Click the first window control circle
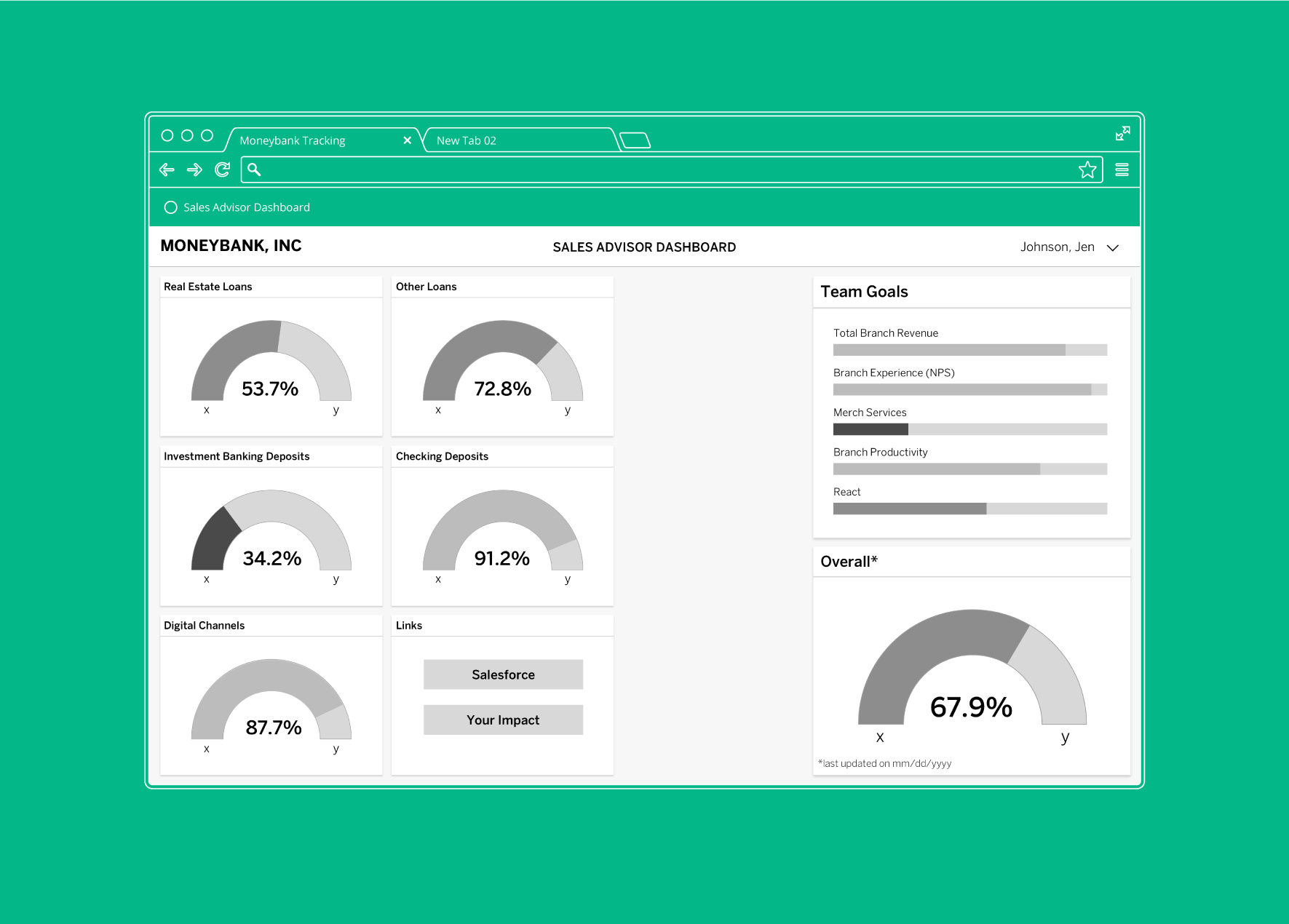Image resolution: width=1289 pixels, height=924 pixels. [x=167, y=135]
